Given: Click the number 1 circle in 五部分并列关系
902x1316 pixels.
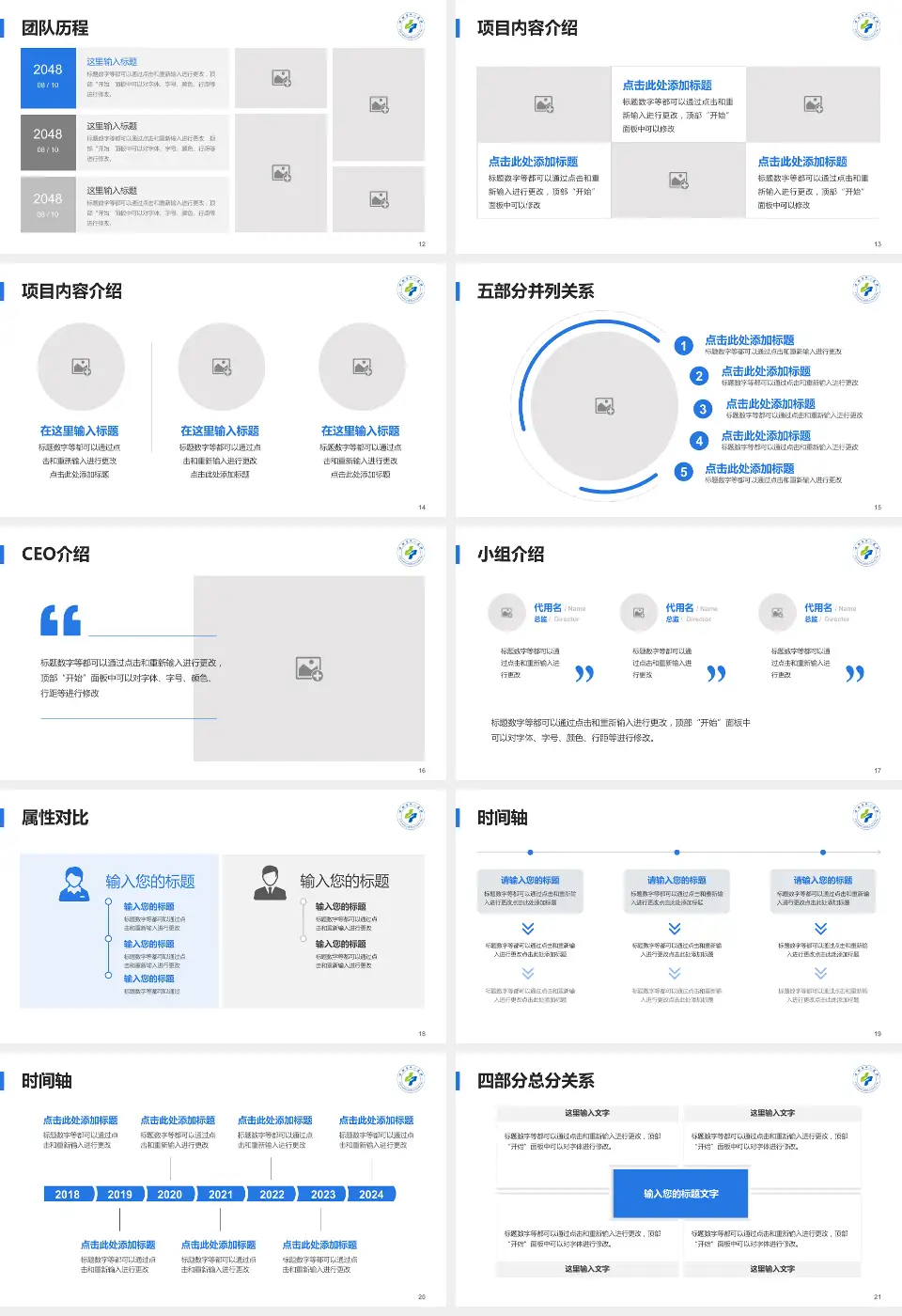Looking at the screenshot, I should tap(684, 346).
